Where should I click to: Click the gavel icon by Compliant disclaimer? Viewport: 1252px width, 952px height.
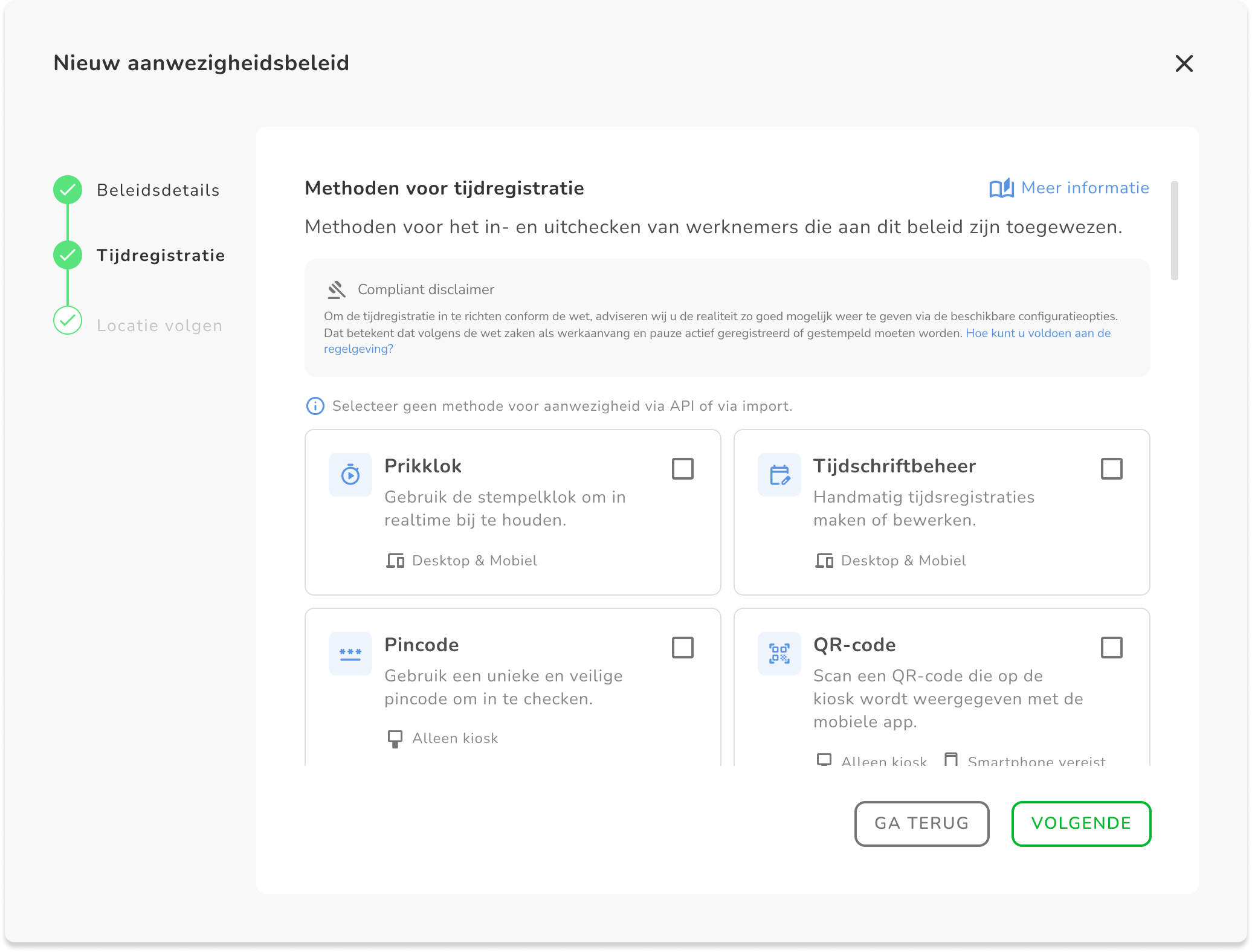tap(337, 290)
